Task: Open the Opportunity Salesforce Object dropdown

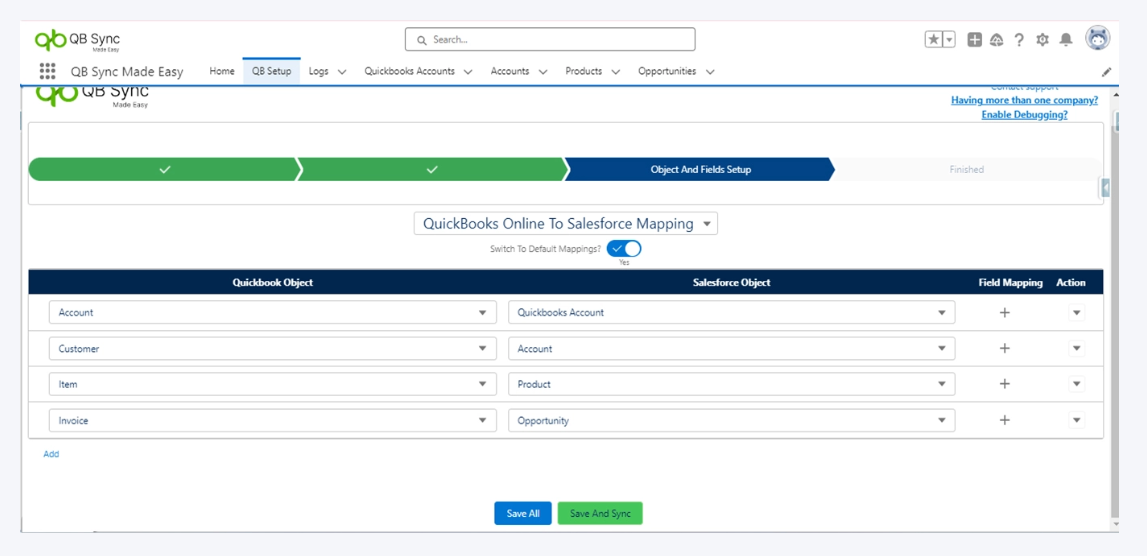Action: point(731,421)
